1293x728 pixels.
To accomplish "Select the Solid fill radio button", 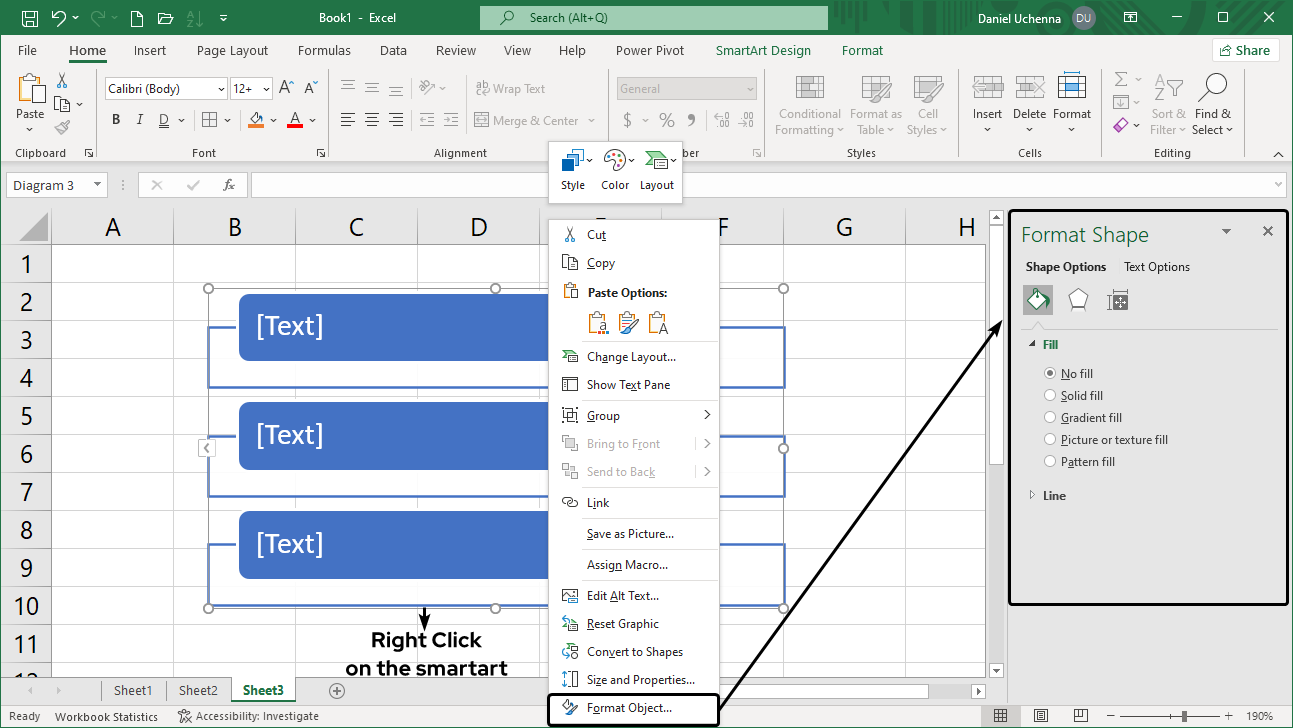I will coord(1050,396).
